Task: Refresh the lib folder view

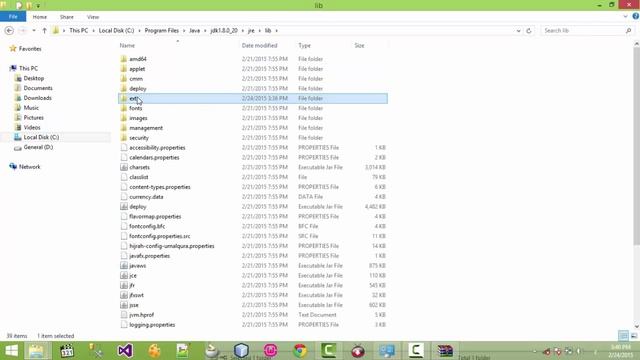Action: (x=529, y=31)
